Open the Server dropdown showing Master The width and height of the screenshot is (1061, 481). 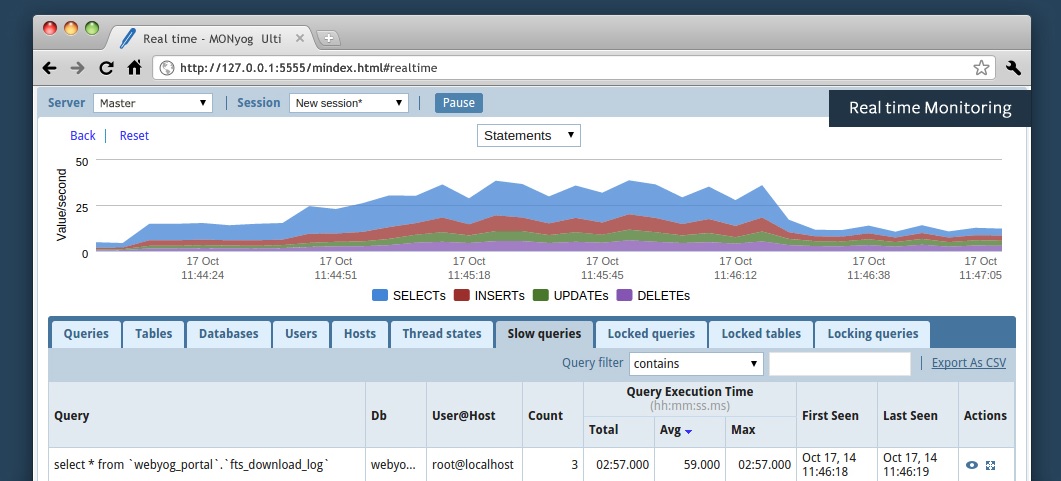coord(153,103)
